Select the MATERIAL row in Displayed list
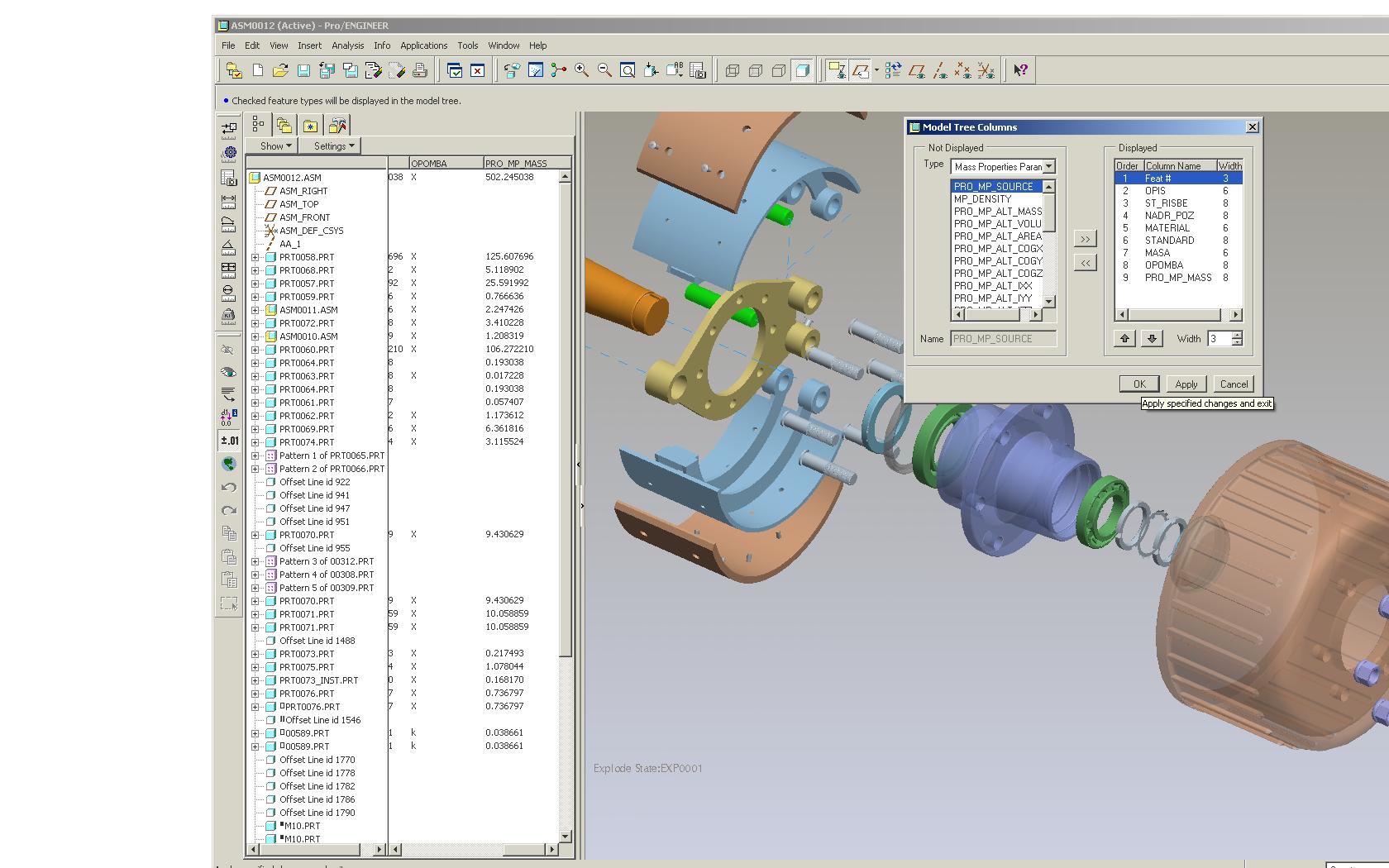This screenshot has height=868, width=1389. [1177, 228]
